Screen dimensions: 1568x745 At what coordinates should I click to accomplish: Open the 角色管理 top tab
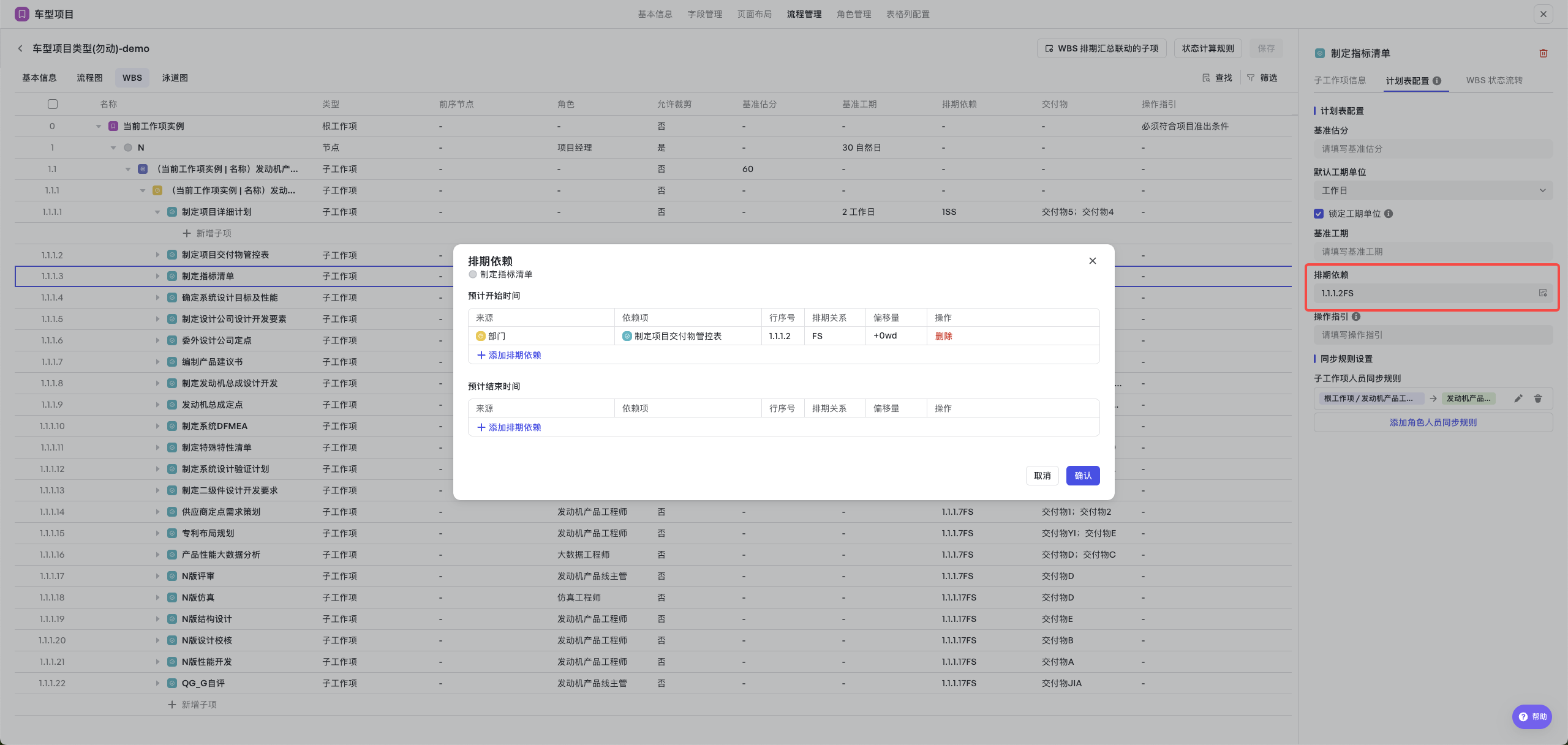pos(854,14)
